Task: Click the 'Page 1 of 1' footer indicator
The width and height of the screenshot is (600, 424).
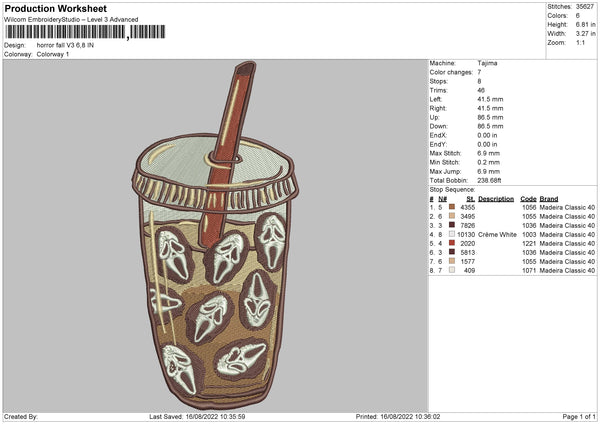Action: (x=579, y=416)
